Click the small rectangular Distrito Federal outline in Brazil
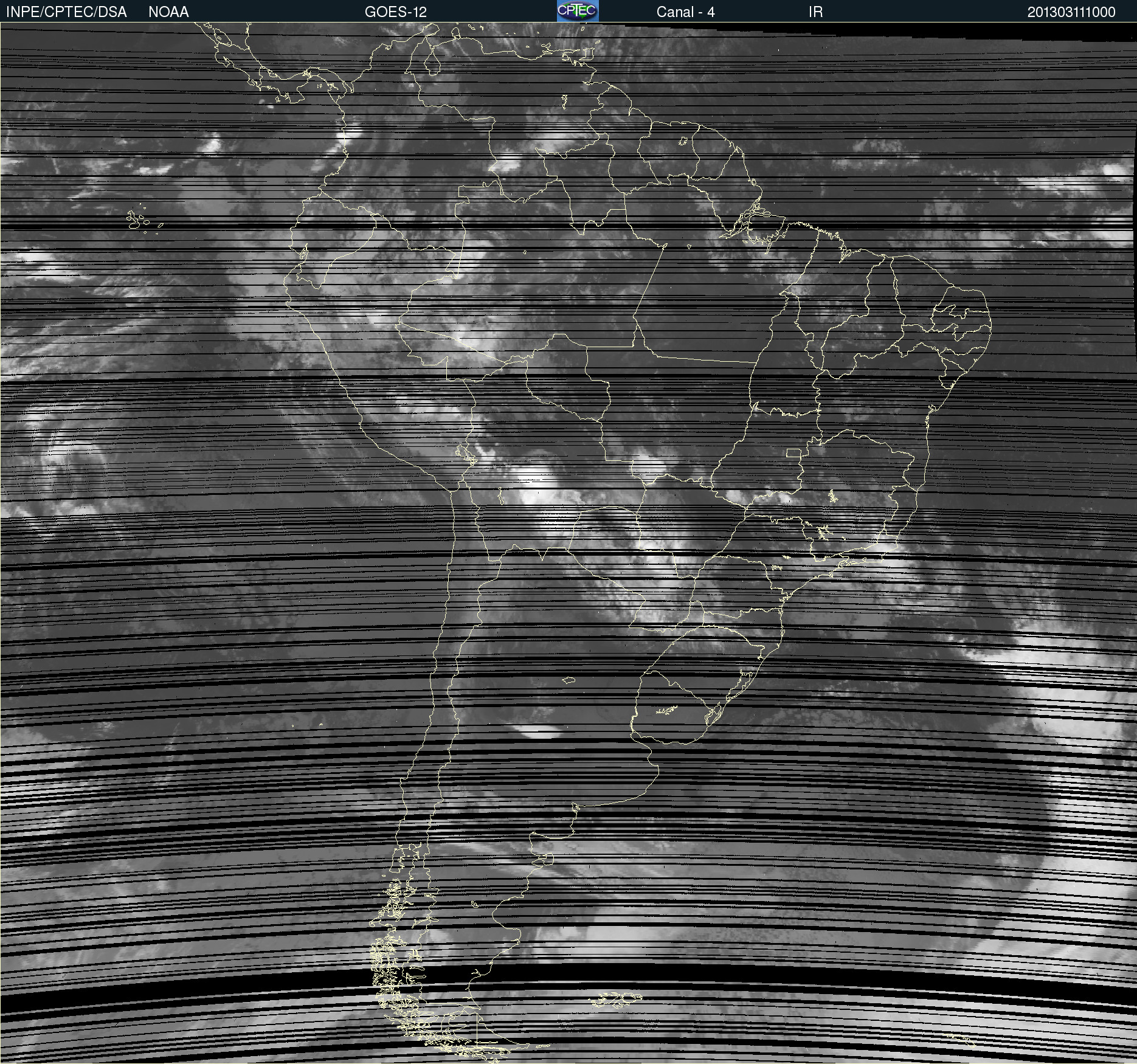1137x1064 pixels. 793,453
